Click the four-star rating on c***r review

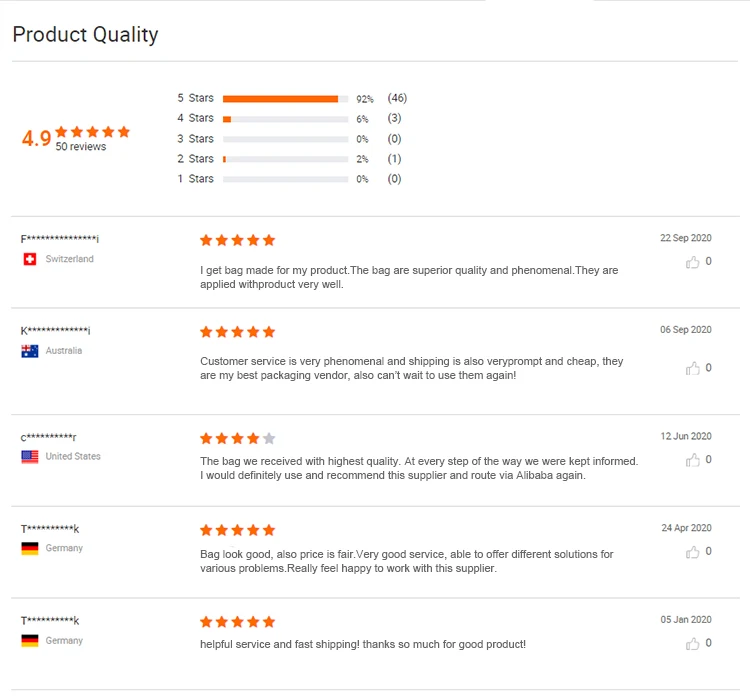[237, 438]
